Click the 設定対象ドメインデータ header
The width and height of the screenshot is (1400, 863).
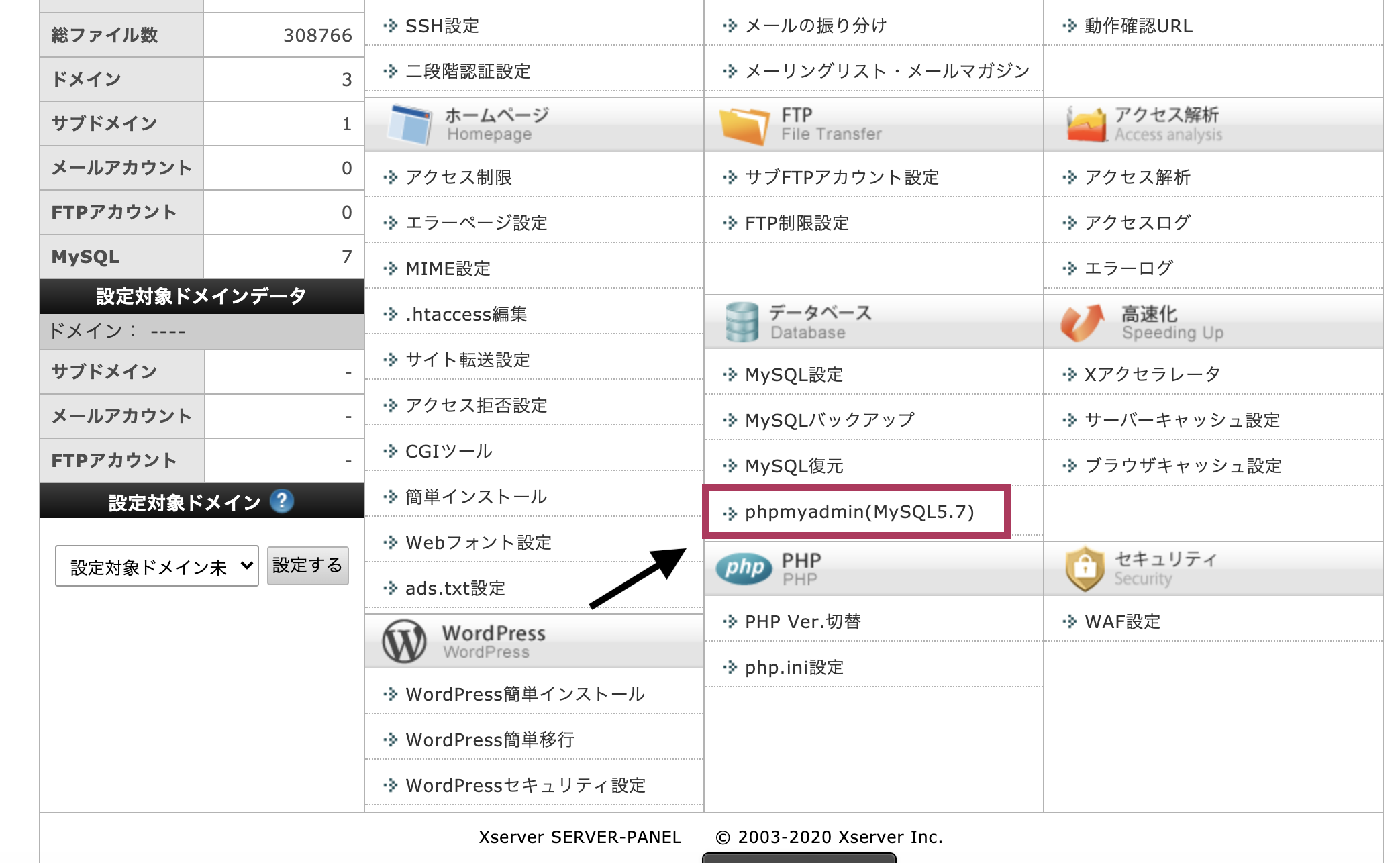(x=201, y=296)
